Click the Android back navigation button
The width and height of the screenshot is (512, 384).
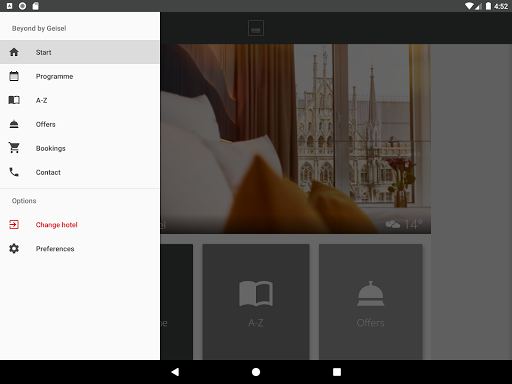click(x=175, y=372)
